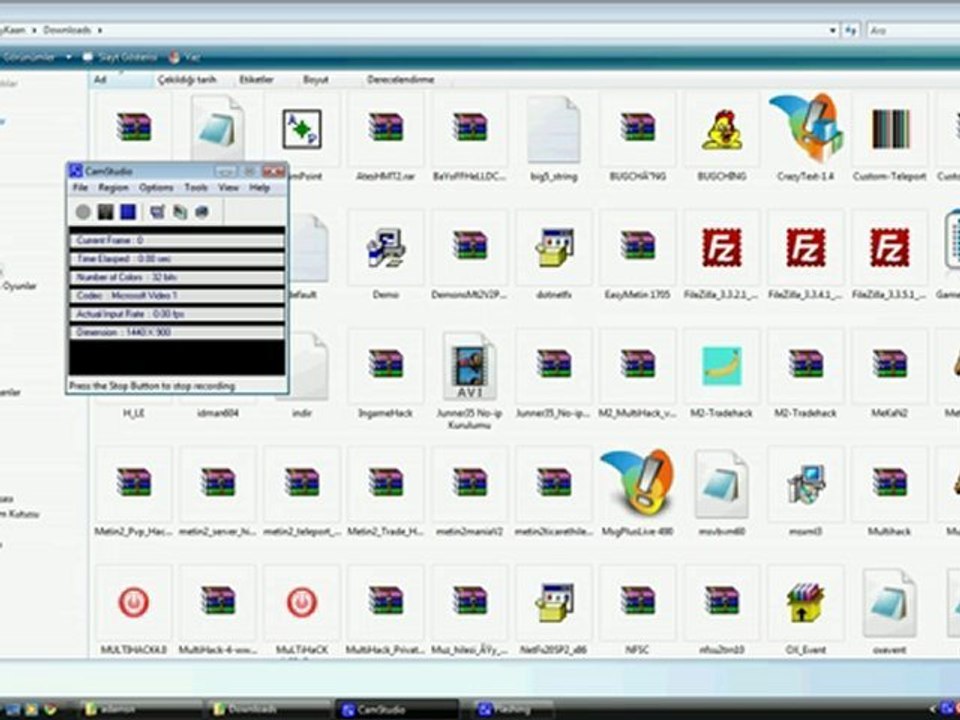The height and width of the screenshot is (720, 960).
Task: Open the Görünümler views dropdown
Action: (68, 57)
